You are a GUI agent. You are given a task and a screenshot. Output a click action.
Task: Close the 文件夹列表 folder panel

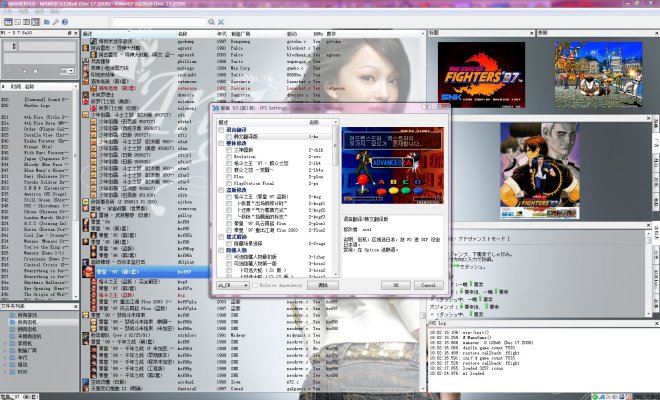coord(76,307)
